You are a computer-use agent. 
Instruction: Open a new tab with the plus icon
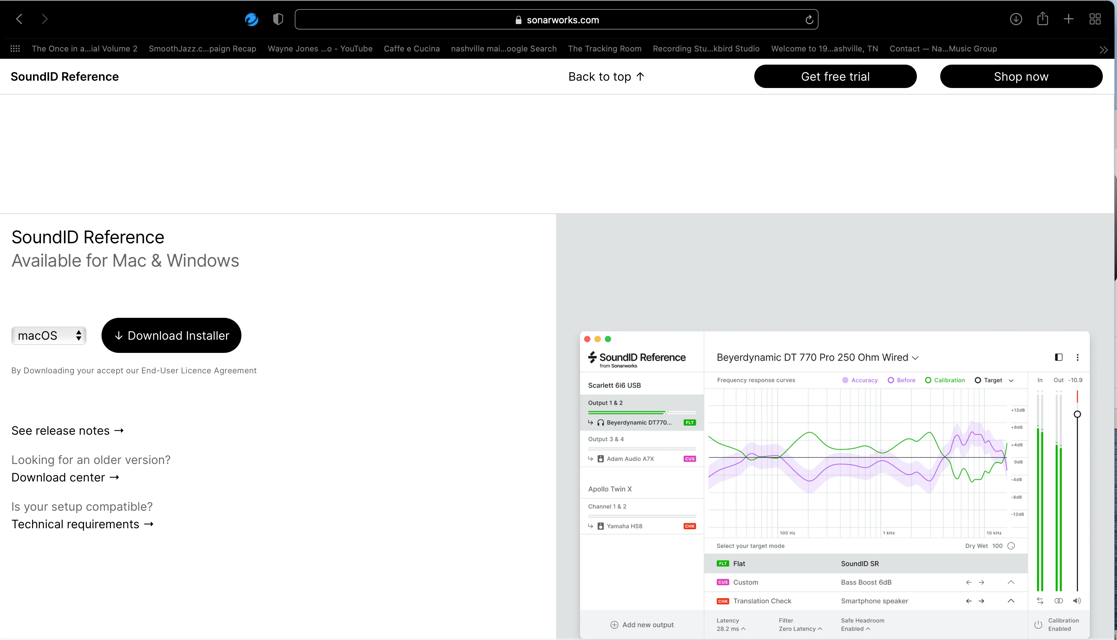pyautogui.click(x=1069, y=19)
